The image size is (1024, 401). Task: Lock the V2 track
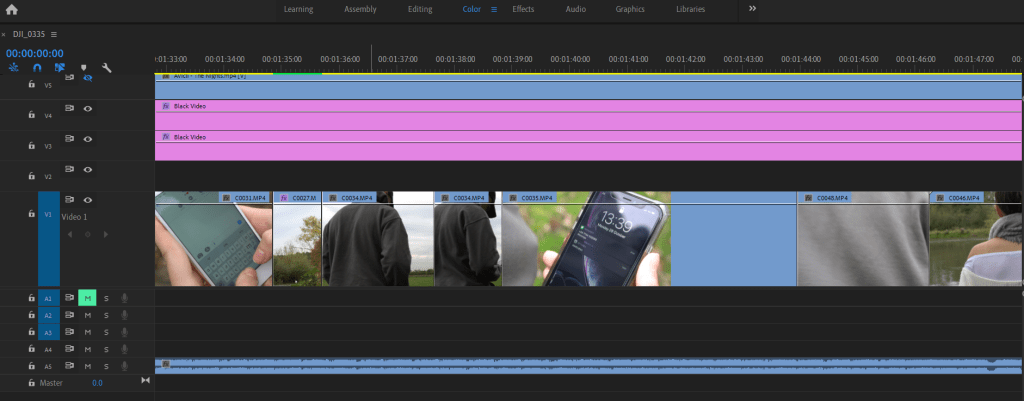(31, 176)
